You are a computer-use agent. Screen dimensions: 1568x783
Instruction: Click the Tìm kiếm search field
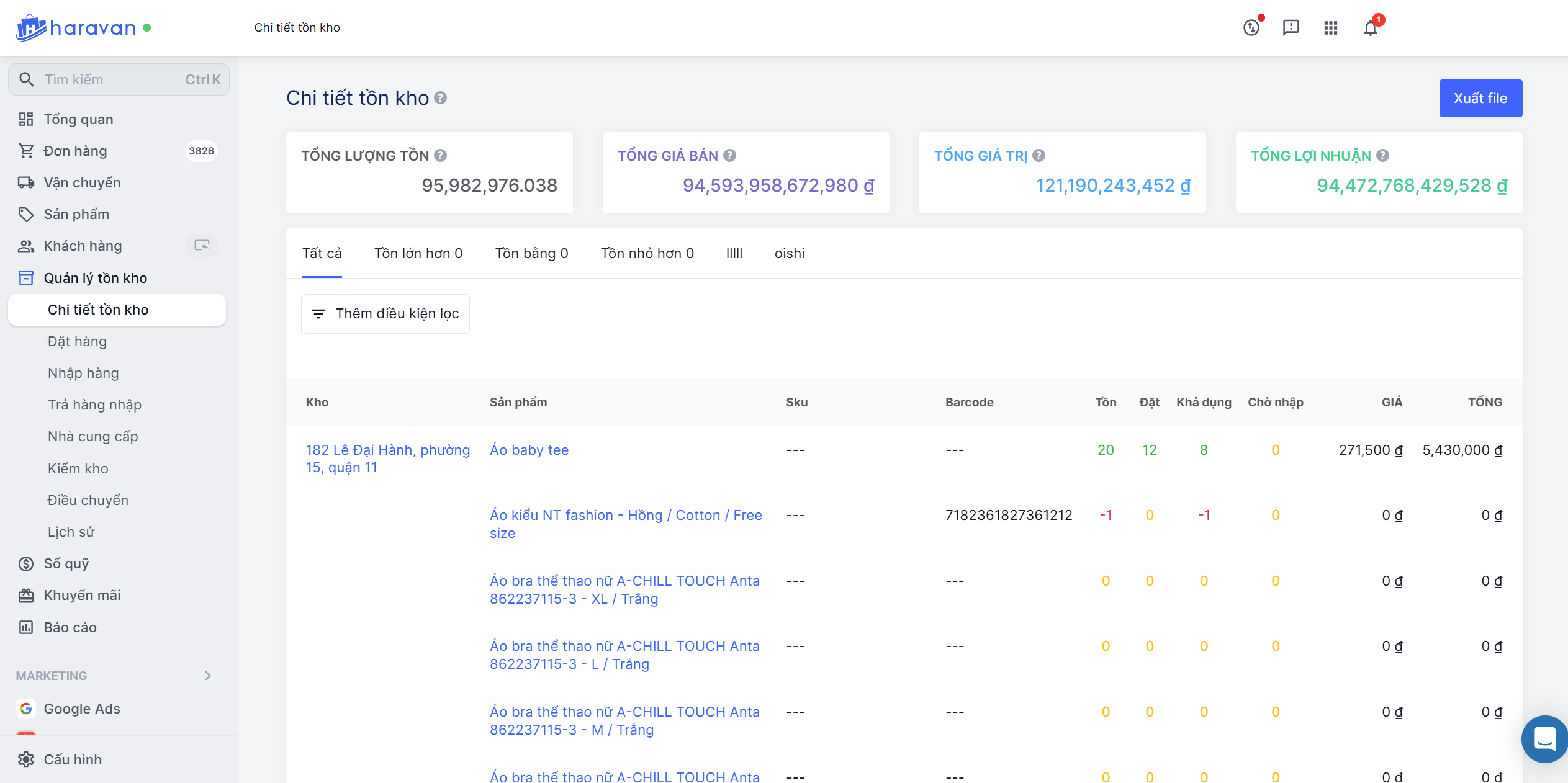(118, 79)
